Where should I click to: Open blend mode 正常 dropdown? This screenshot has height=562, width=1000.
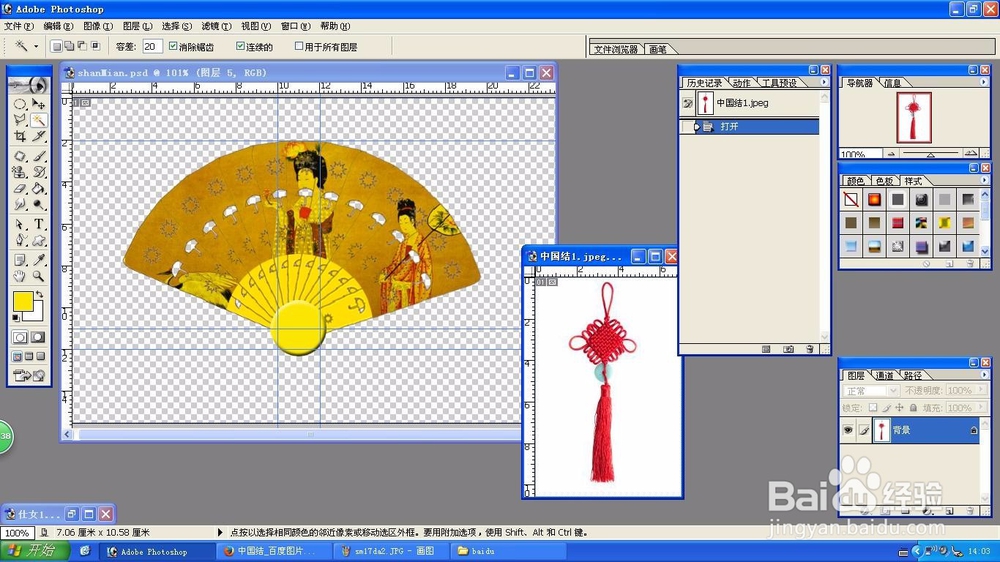tap(871, 390)
